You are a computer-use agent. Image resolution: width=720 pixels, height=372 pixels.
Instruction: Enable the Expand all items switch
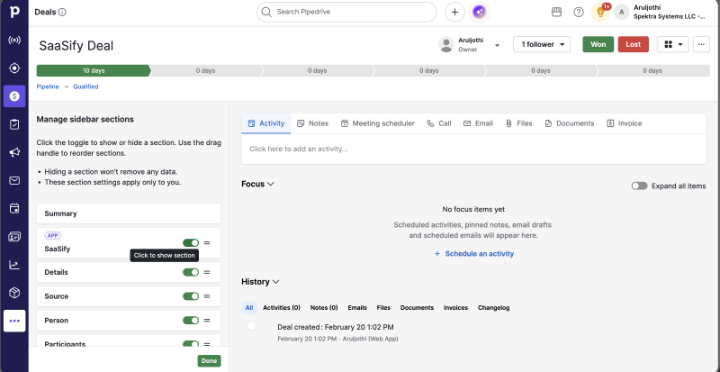639,186
